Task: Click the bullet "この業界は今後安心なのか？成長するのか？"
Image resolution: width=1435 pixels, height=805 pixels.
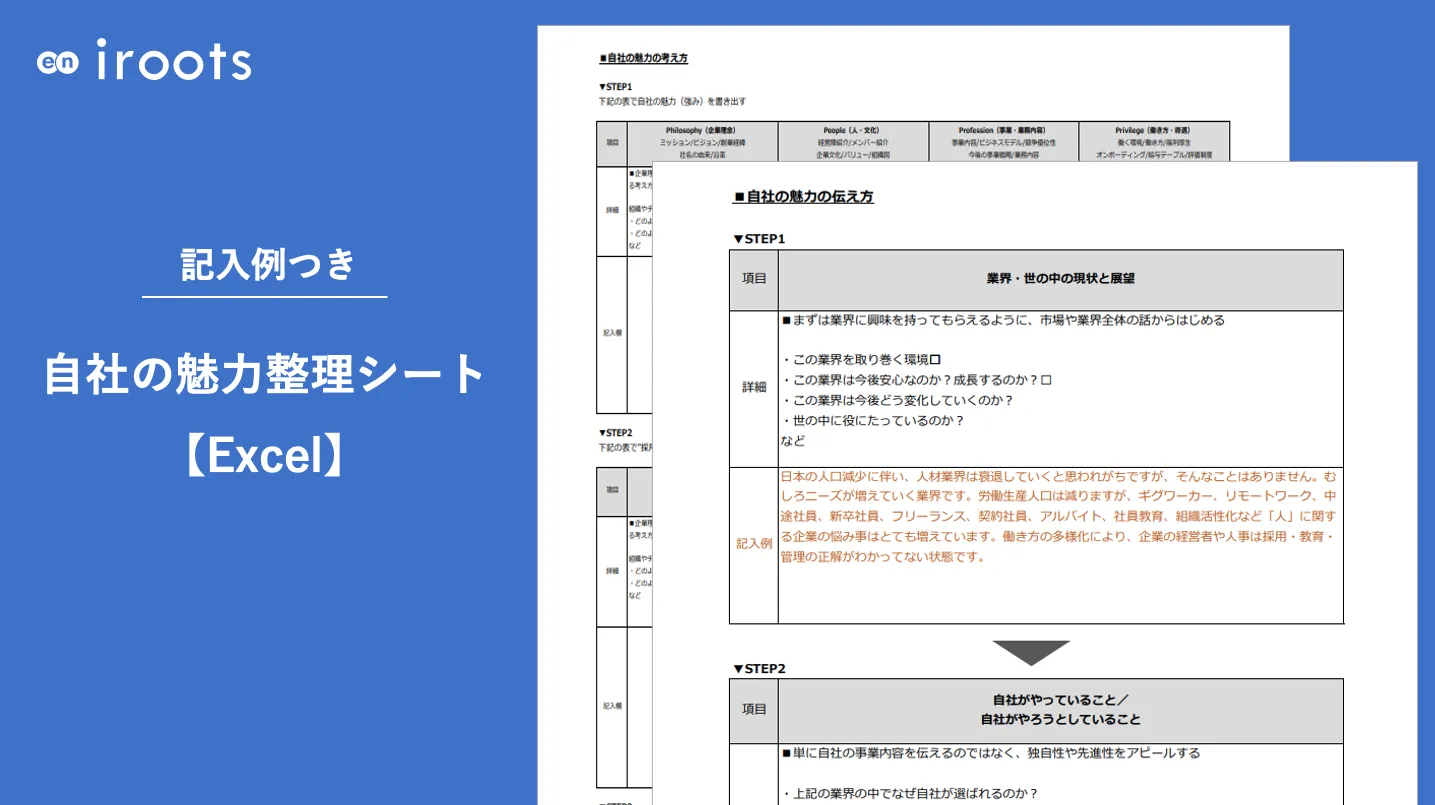Action: (x=916, y=380)
